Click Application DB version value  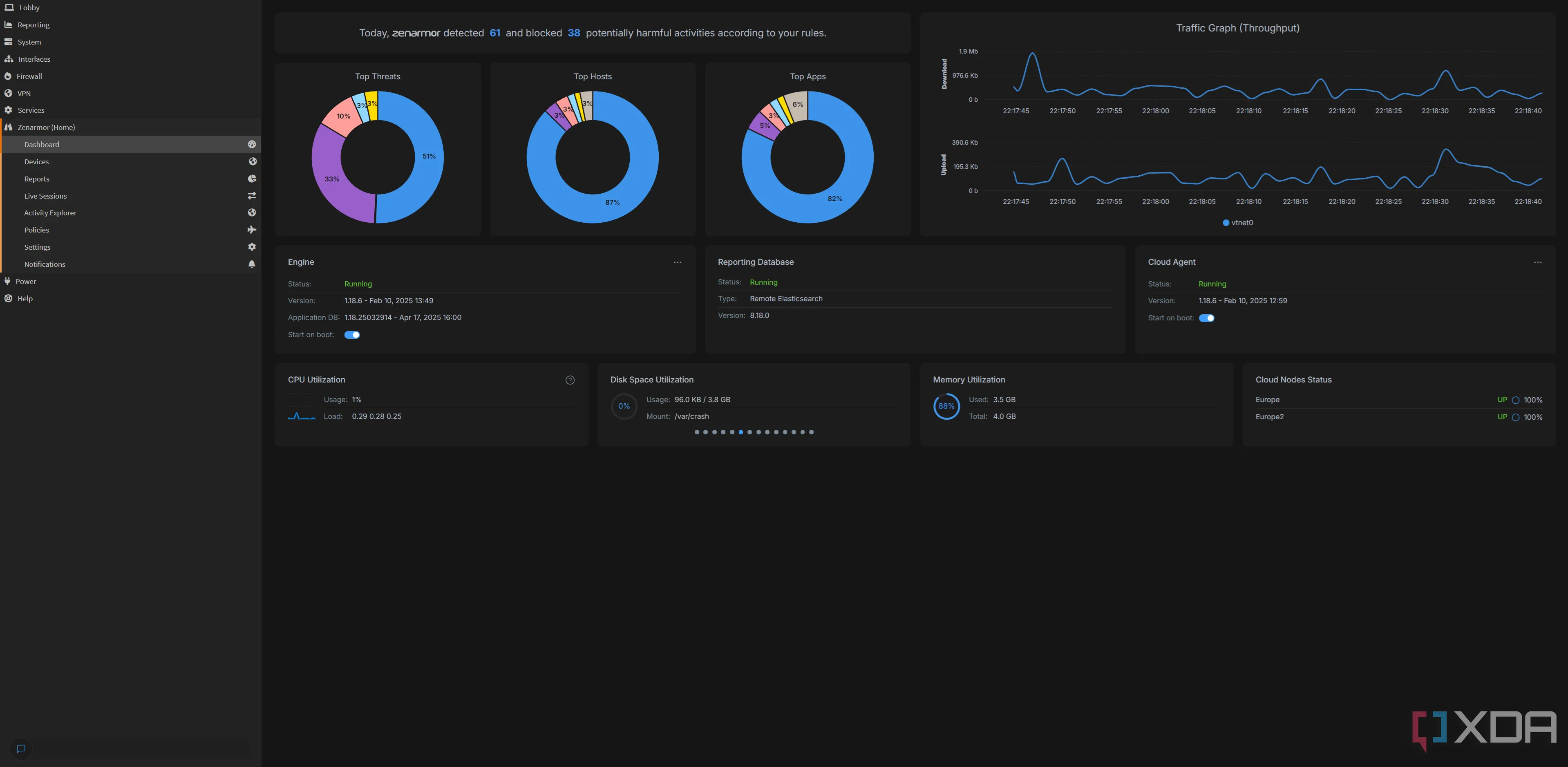pos(403,318)
